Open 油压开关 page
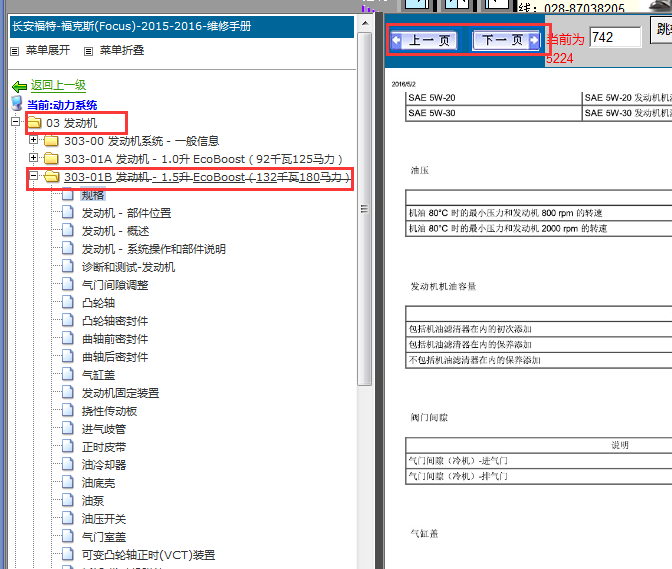 (x=104, y=519)
